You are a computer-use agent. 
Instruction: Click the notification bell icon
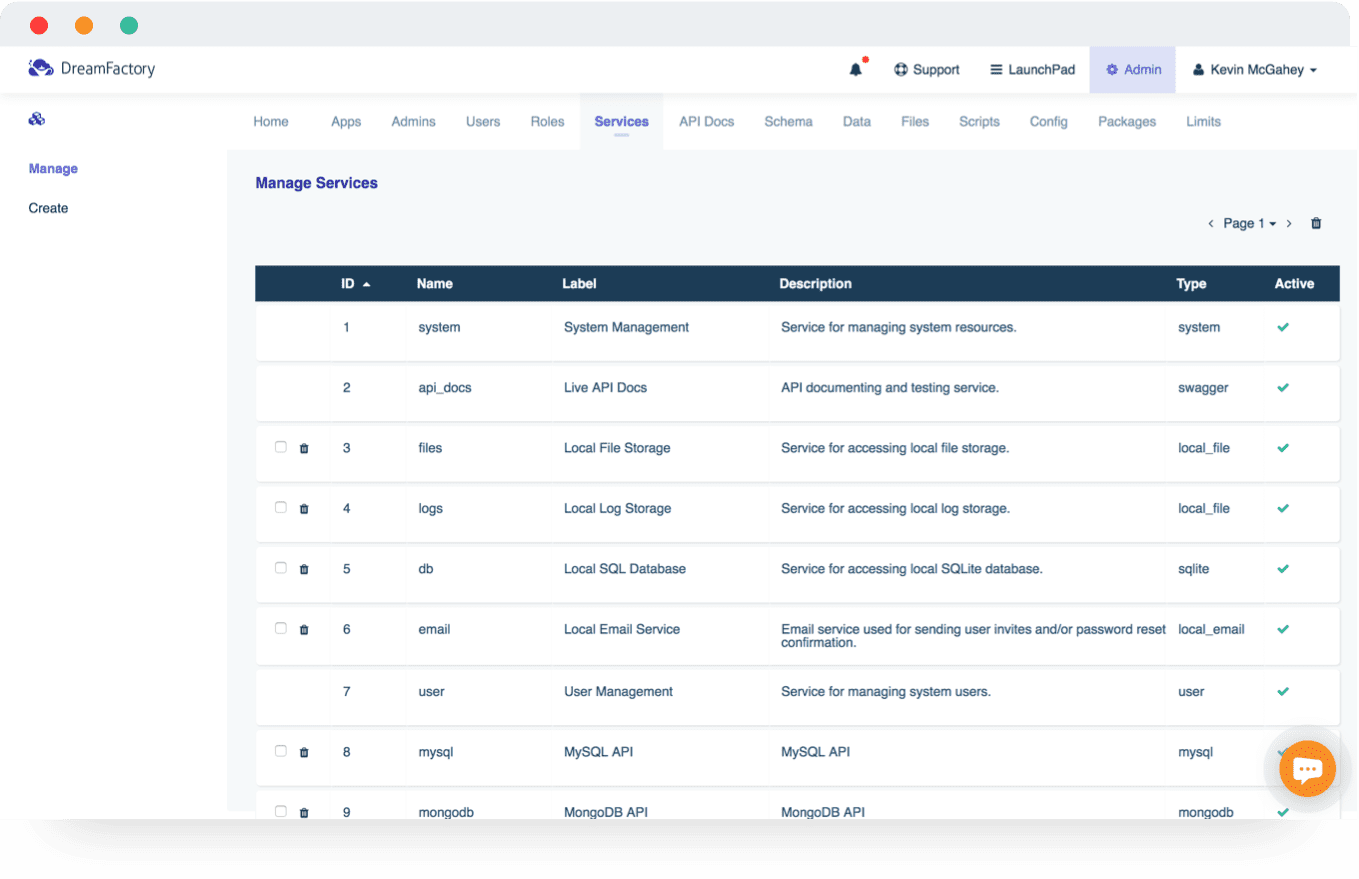[x=855, y=70]
